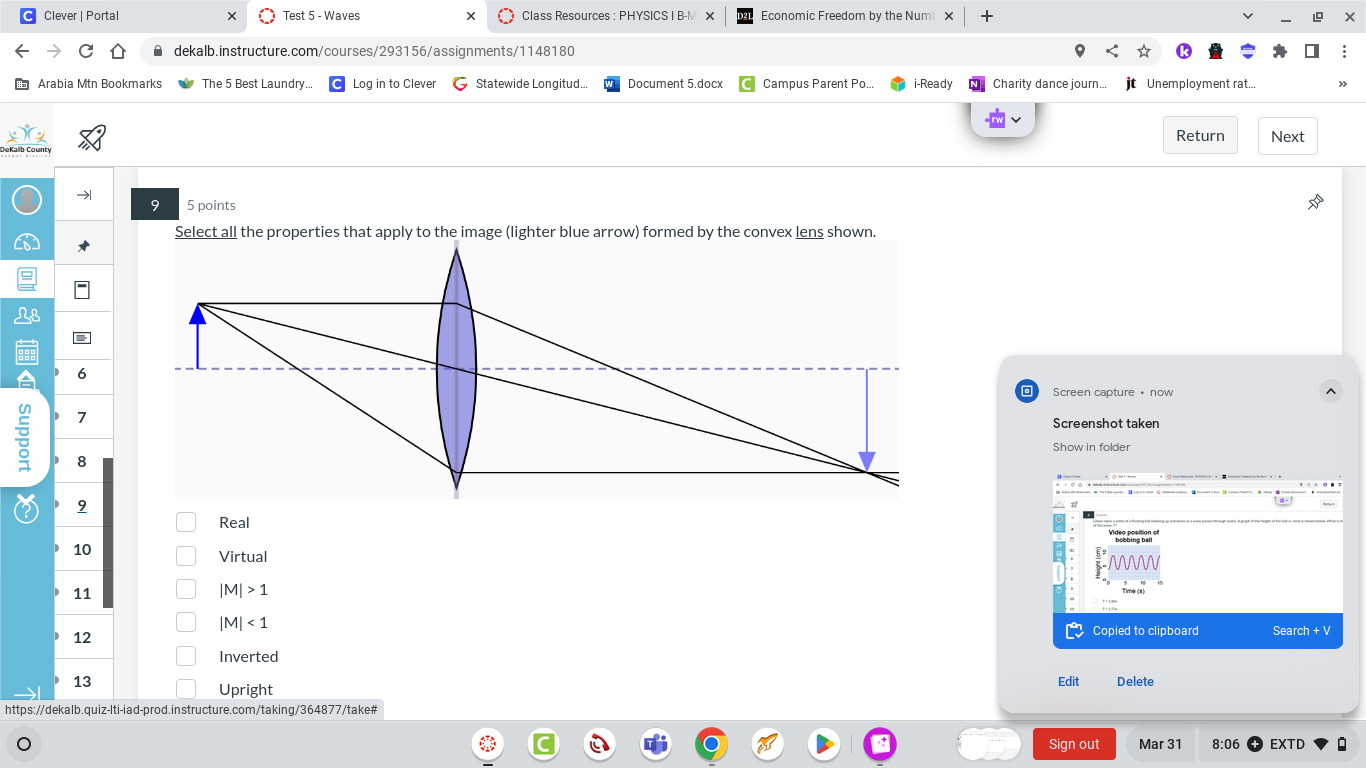Click the Next button
This screenshot has width=1366, height=768.
pos(1287,135)
